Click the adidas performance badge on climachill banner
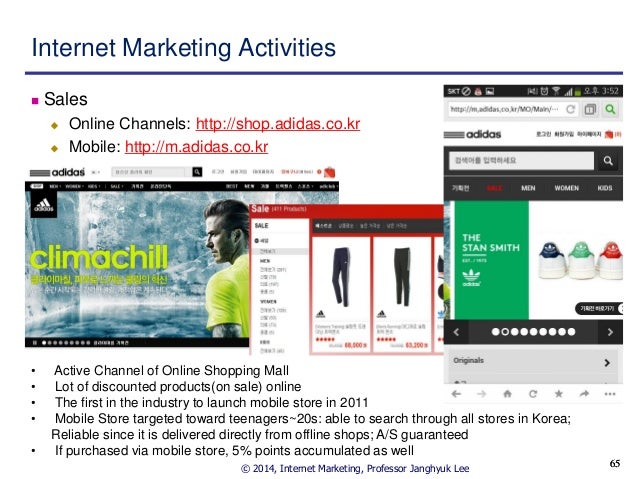 click(x=44, y=204)
